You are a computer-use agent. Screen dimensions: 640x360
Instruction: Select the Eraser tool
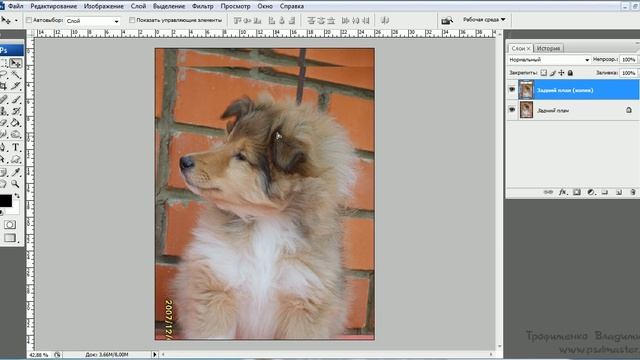pos(3,122)
